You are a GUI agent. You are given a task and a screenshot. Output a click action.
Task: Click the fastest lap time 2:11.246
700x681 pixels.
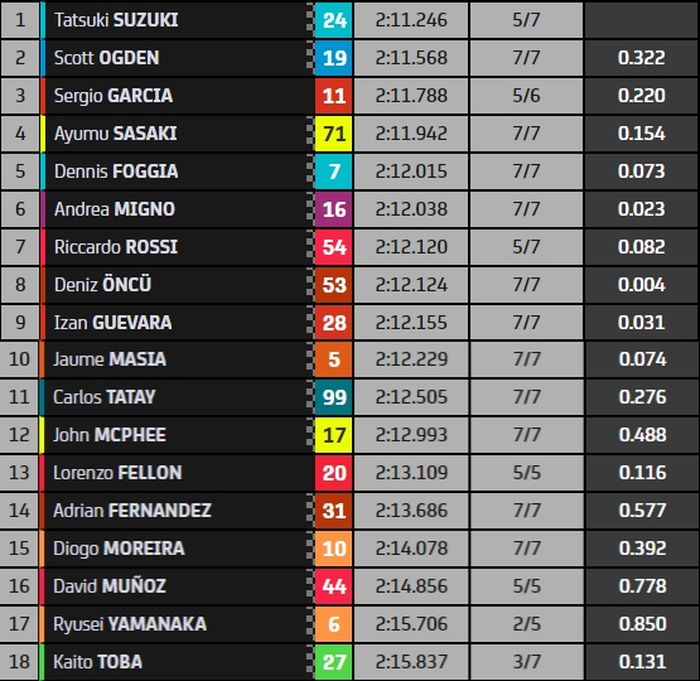[x=411, y=20]
